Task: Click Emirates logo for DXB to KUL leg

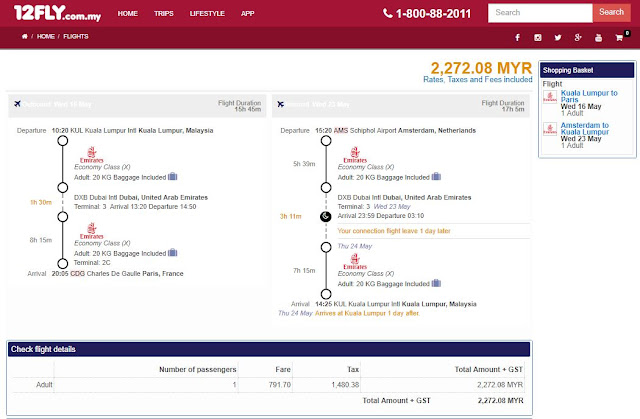Action: (x=355, y=261)
